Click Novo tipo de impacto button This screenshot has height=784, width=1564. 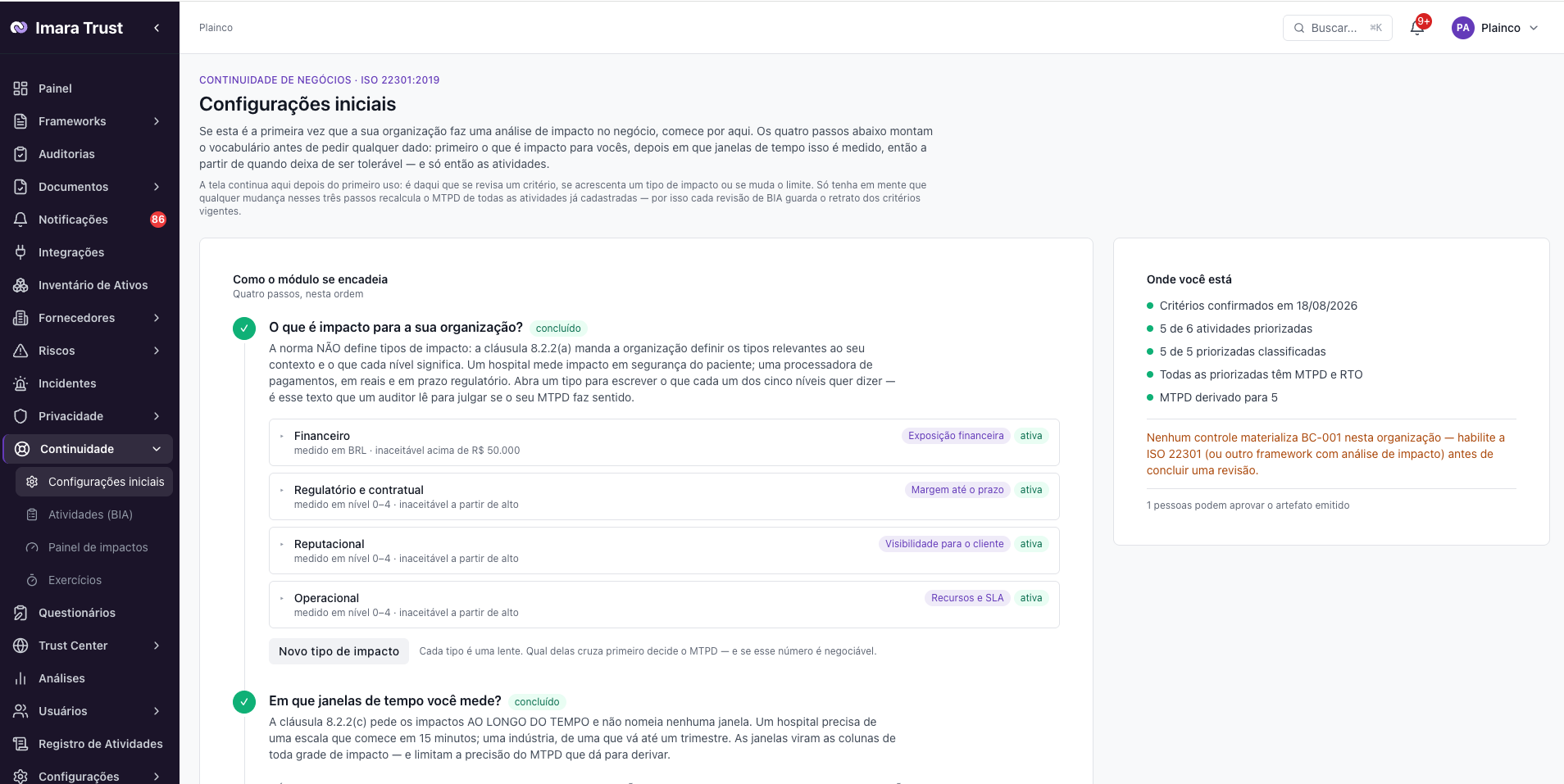339,651
